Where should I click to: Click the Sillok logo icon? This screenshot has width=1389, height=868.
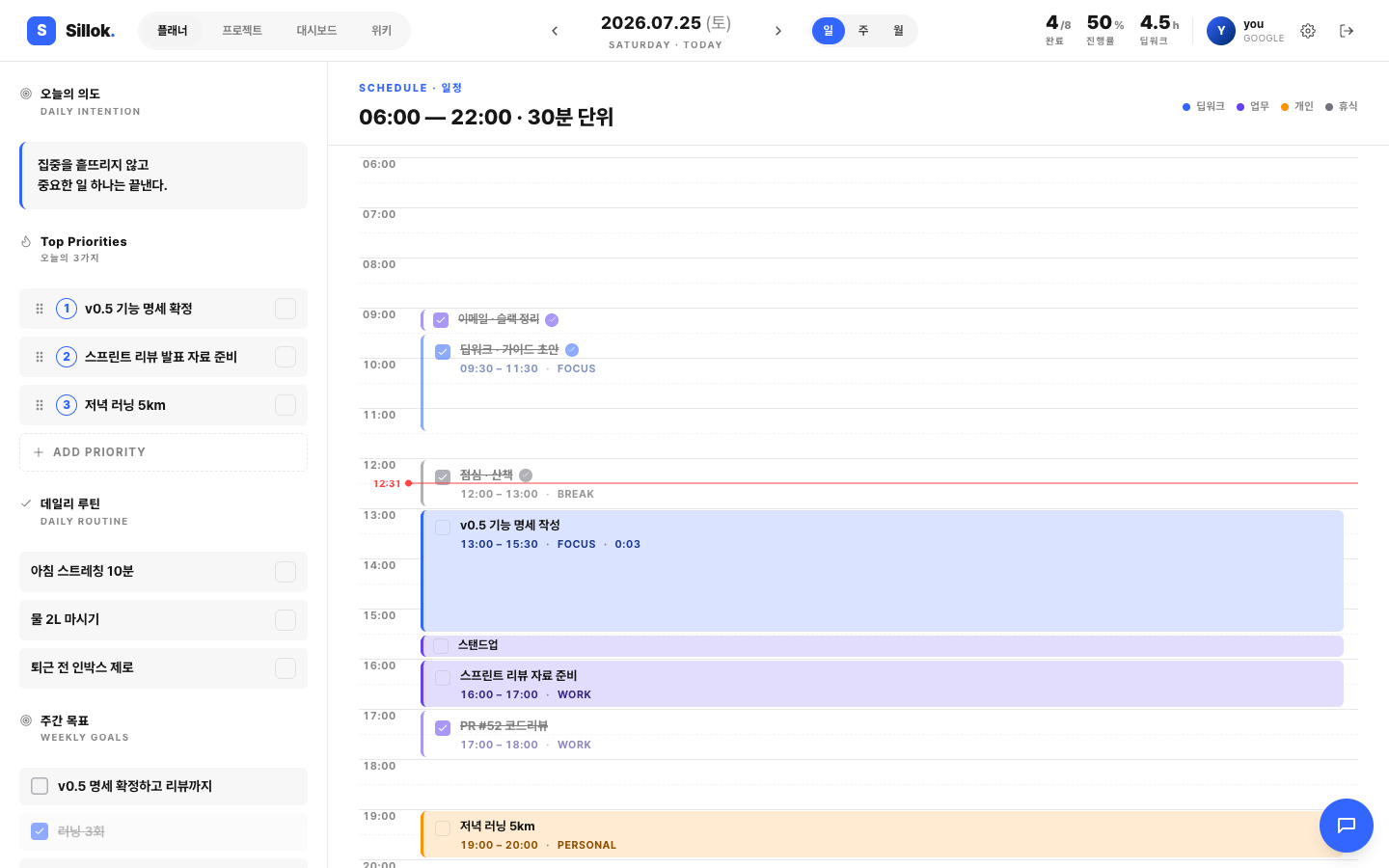click(41, 31)
